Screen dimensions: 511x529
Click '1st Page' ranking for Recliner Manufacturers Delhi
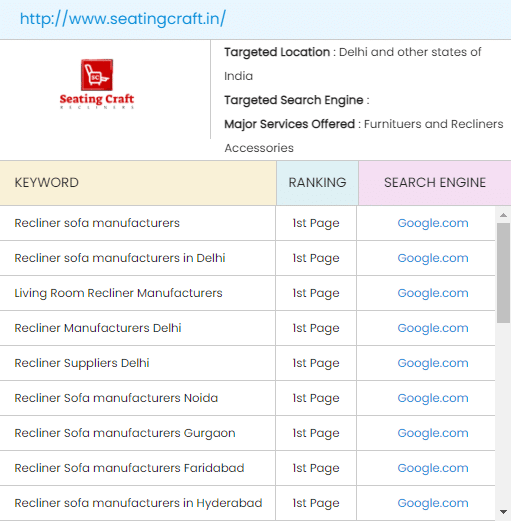316,328
